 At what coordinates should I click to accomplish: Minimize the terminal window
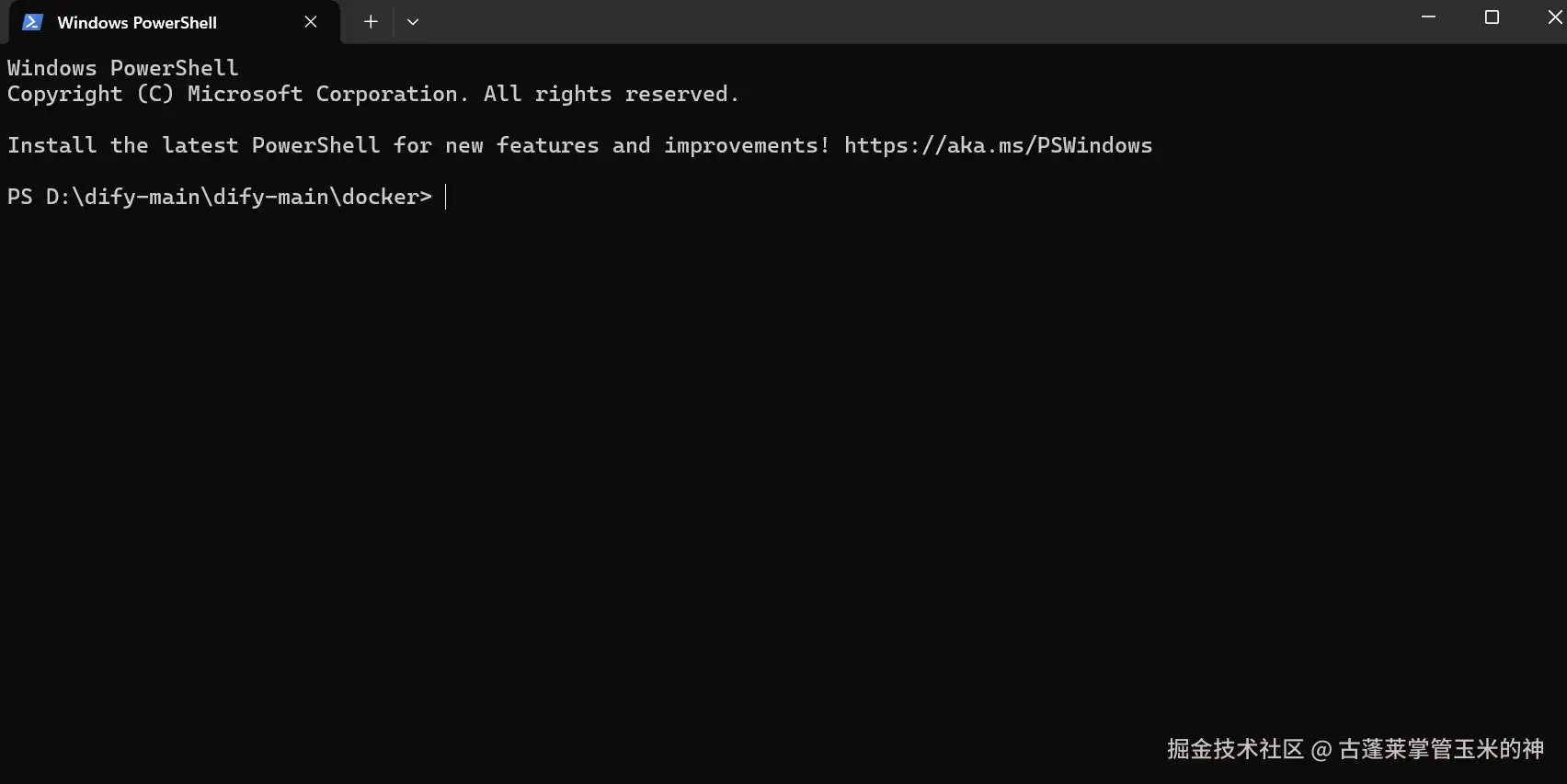pyautogui.click(x=1428, y=17)
